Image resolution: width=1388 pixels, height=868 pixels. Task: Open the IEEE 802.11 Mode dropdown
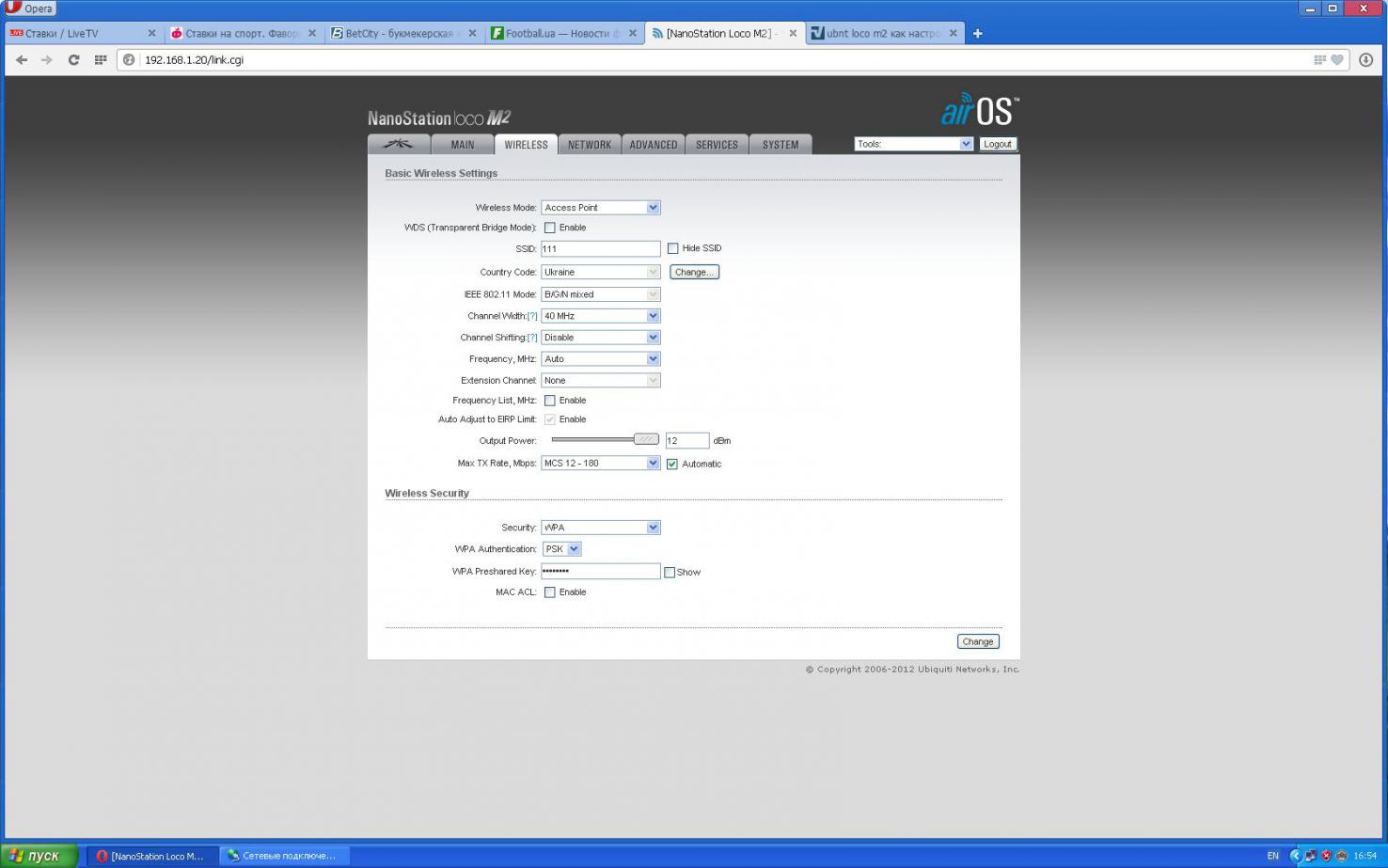coord(601,294)
